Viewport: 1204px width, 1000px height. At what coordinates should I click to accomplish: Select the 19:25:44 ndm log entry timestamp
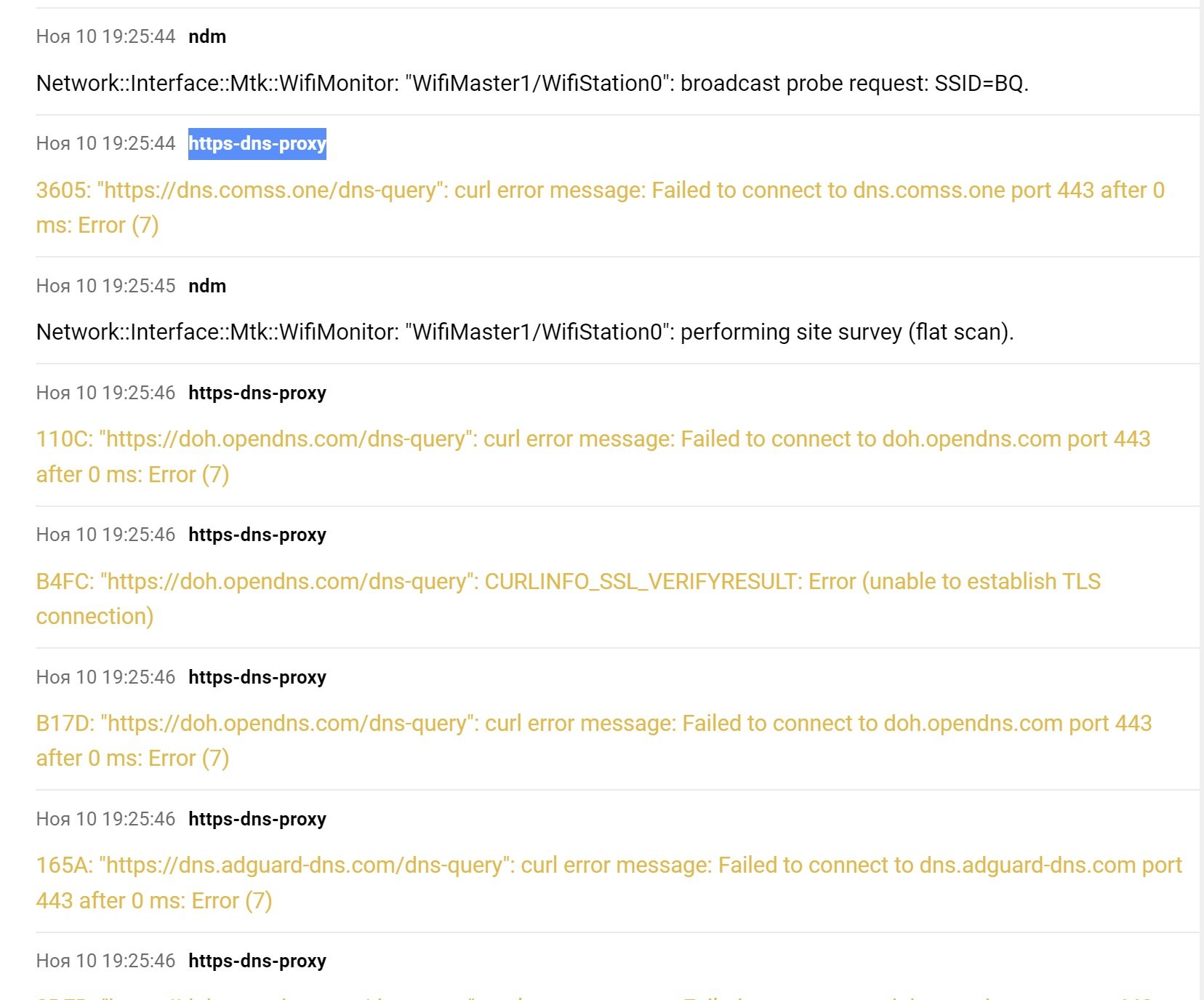point(106,36)
